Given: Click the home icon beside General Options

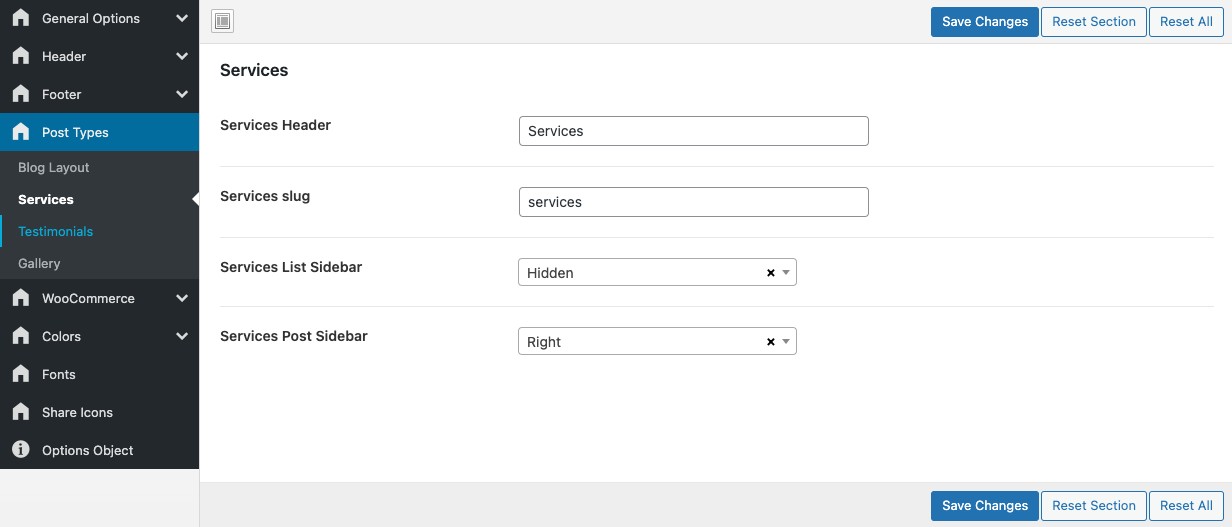Looking at the screenshot, I should pos(20,18).
